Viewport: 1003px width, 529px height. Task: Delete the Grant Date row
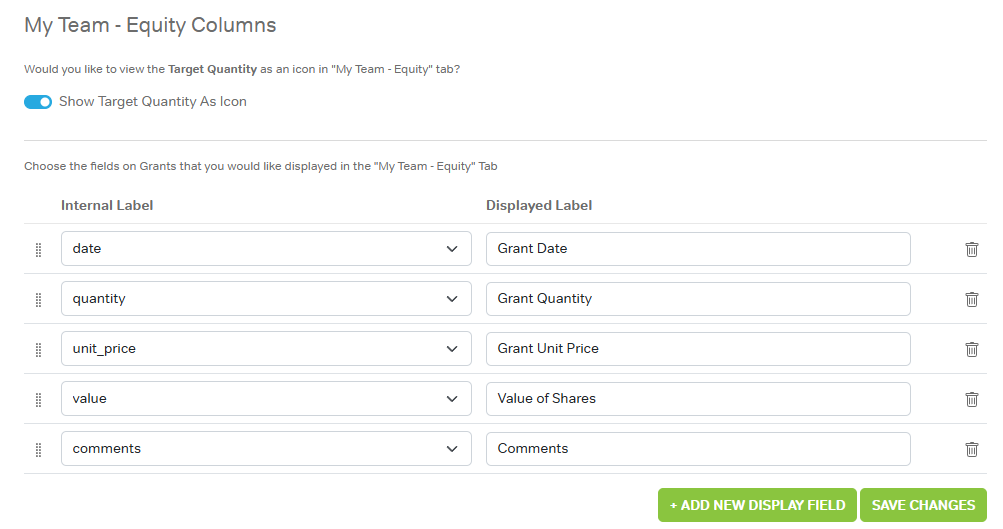pos(971,249)
